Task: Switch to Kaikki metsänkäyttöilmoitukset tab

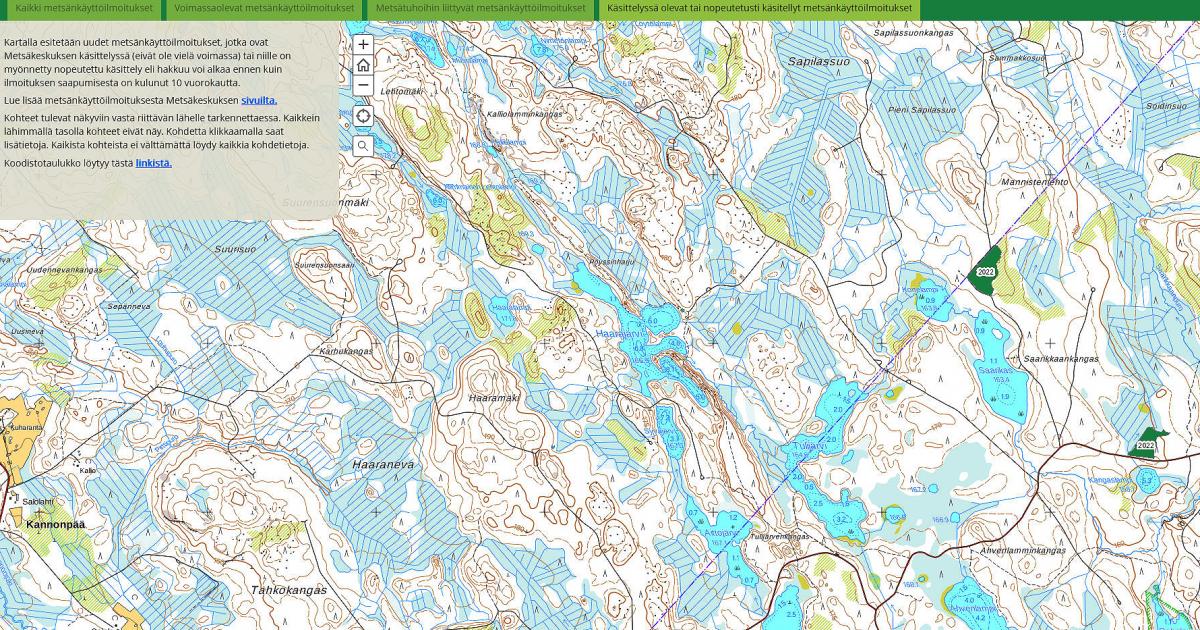Action: click(84, 8)
